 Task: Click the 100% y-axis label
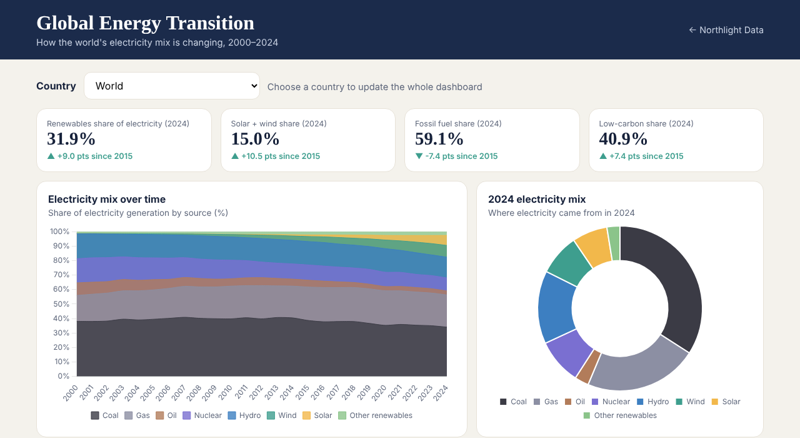click(60, 231)
